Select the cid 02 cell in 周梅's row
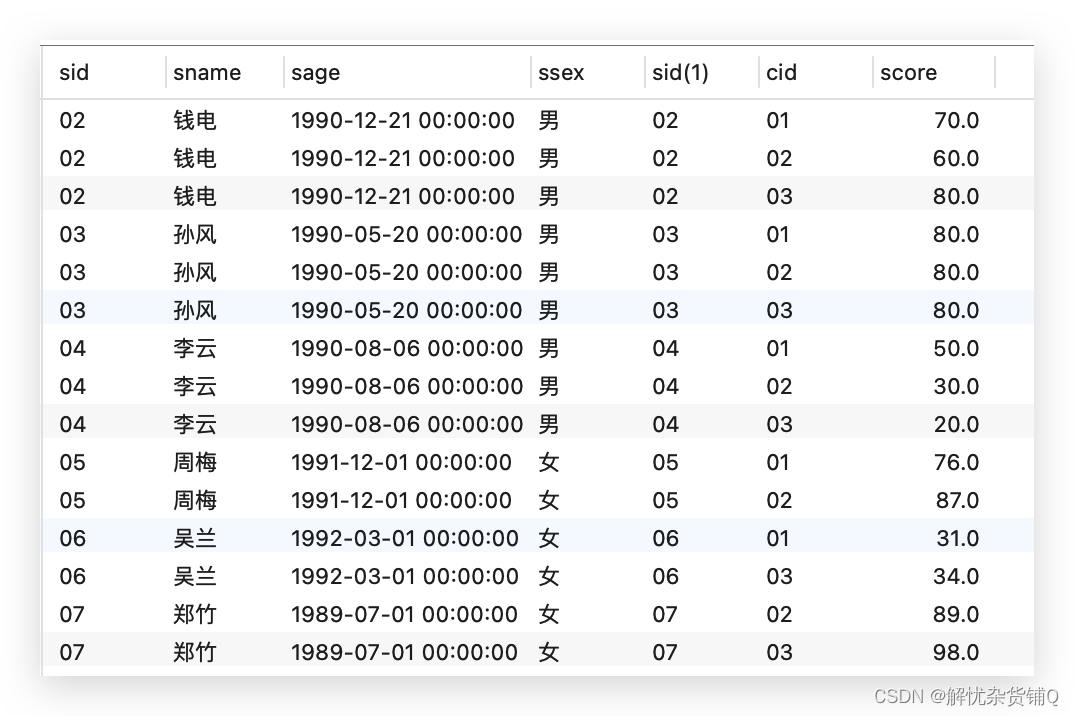1074x716 pixels. [779, 500]
